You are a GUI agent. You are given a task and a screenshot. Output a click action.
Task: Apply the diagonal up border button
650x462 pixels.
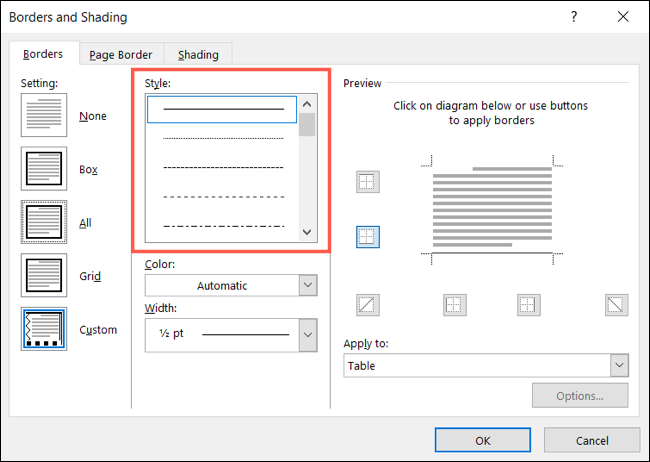click(x=367, y=305)
